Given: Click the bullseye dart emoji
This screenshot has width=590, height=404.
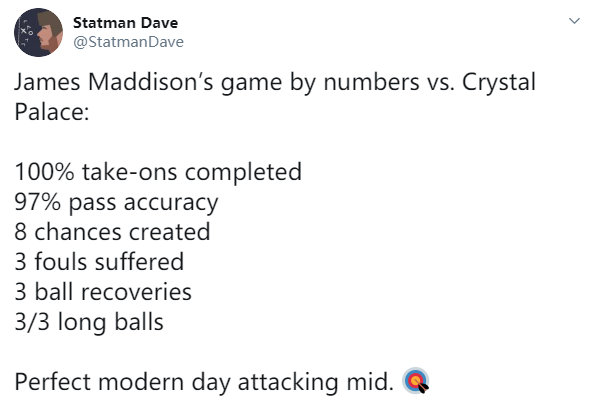Looking at the screenshot, I should 416,381.
